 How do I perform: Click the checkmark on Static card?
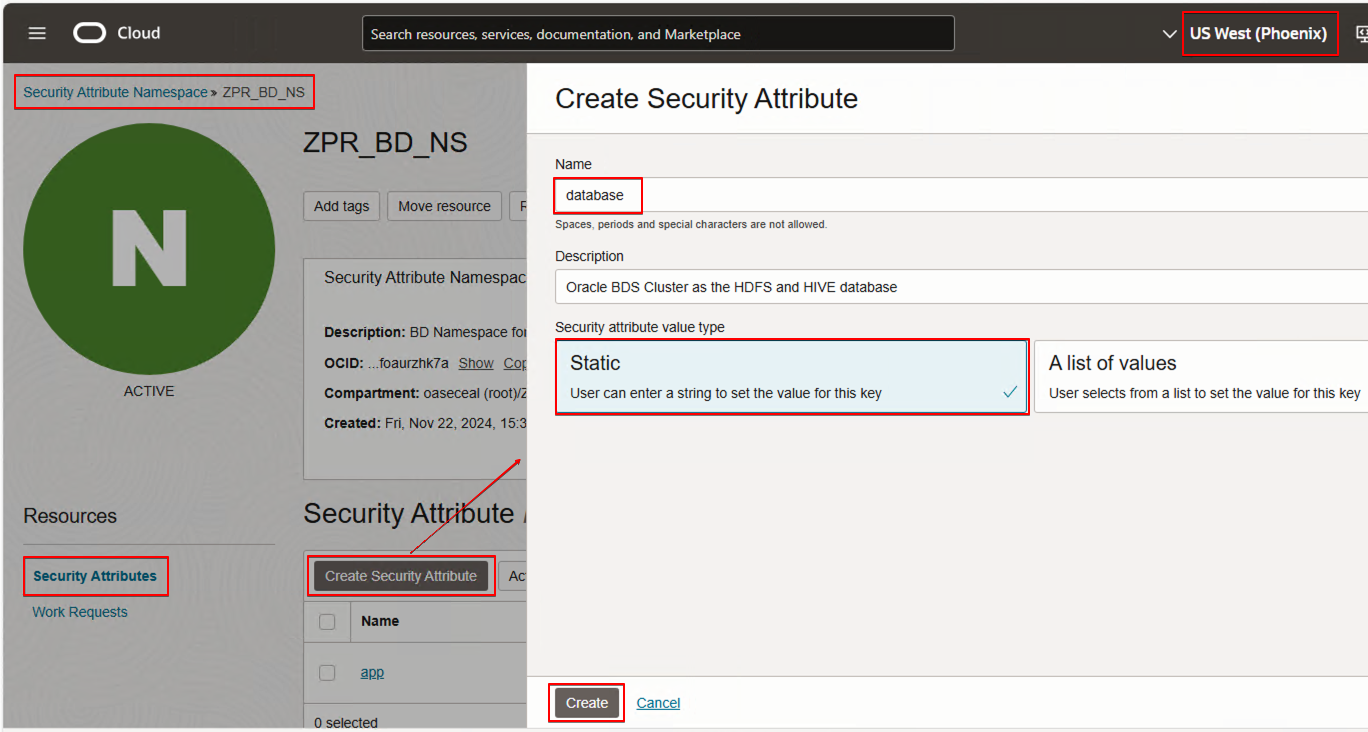[x=1010, y=392]
